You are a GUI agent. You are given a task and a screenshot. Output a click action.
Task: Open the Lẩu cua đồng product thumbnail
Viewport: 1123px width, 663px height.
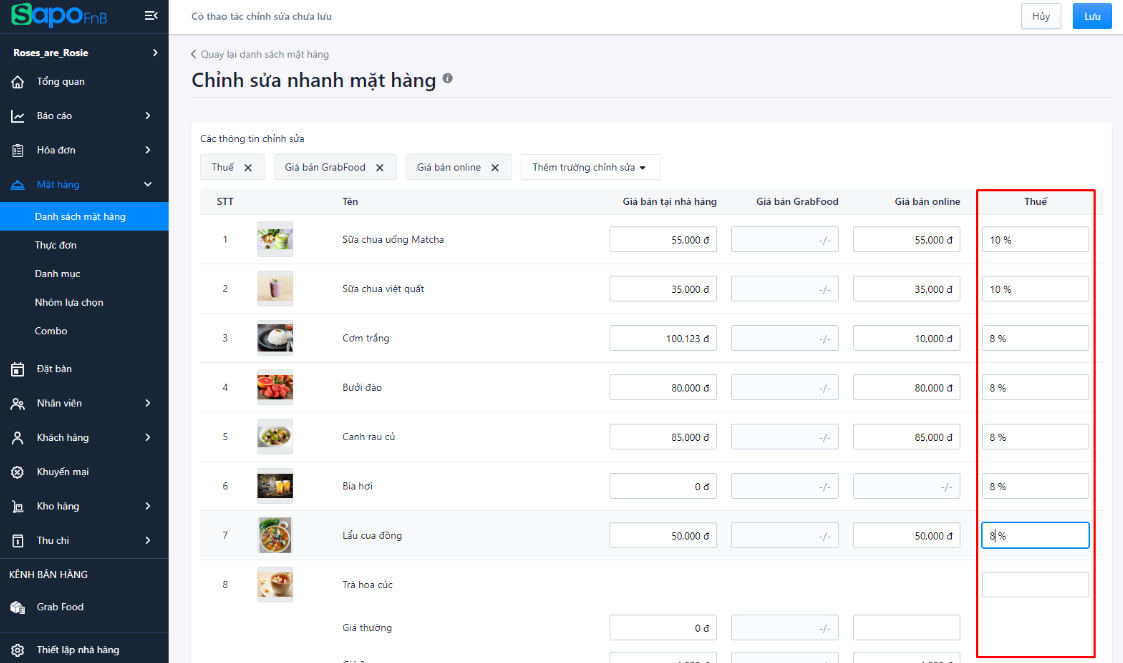pyautogui.click(x=275, y=536)
